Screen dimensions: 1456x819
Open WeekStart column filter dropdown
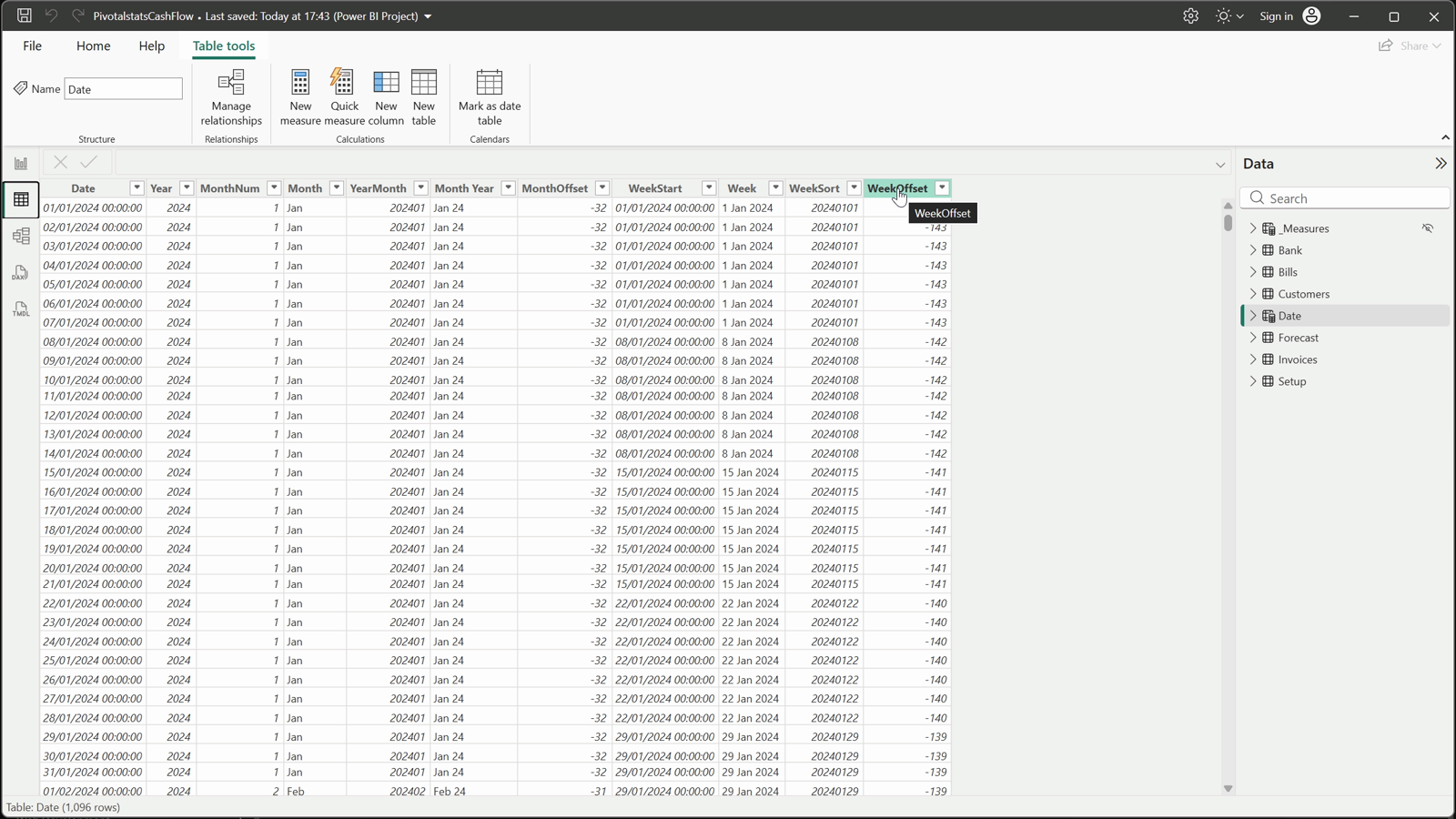coord(709,188)
